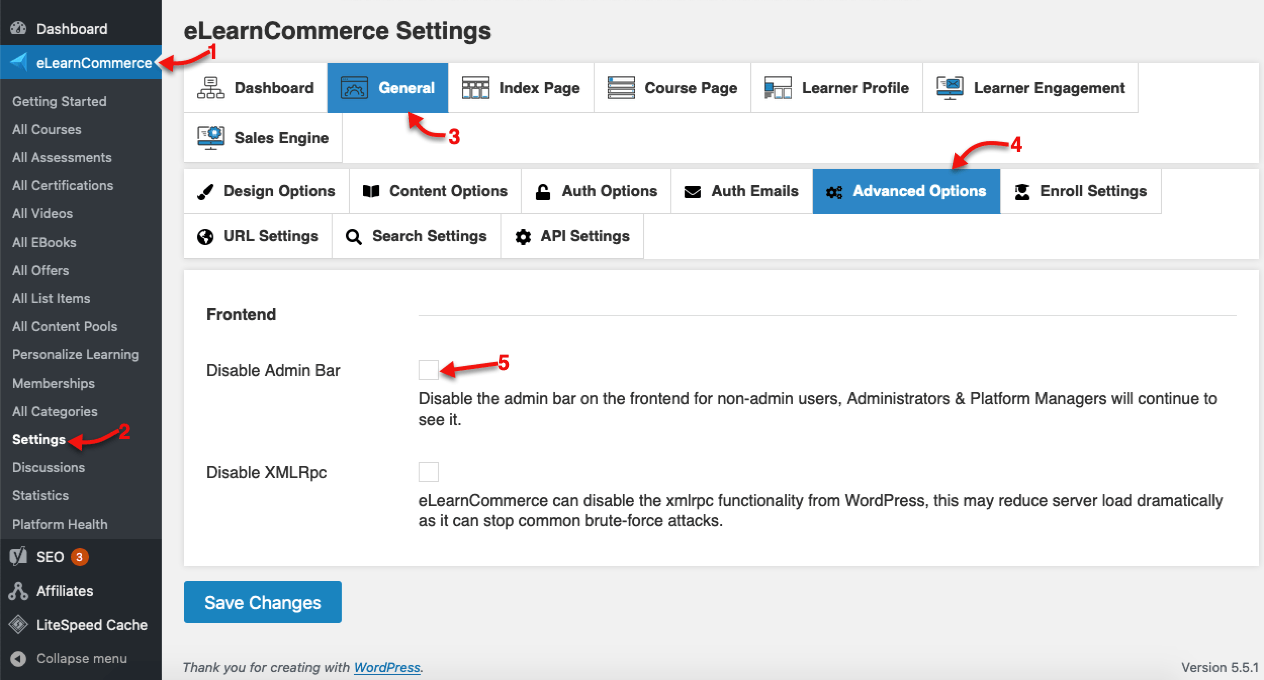Click the Affiliates network icon
This screenshot has width=1264, height=680.
point(18,591)
